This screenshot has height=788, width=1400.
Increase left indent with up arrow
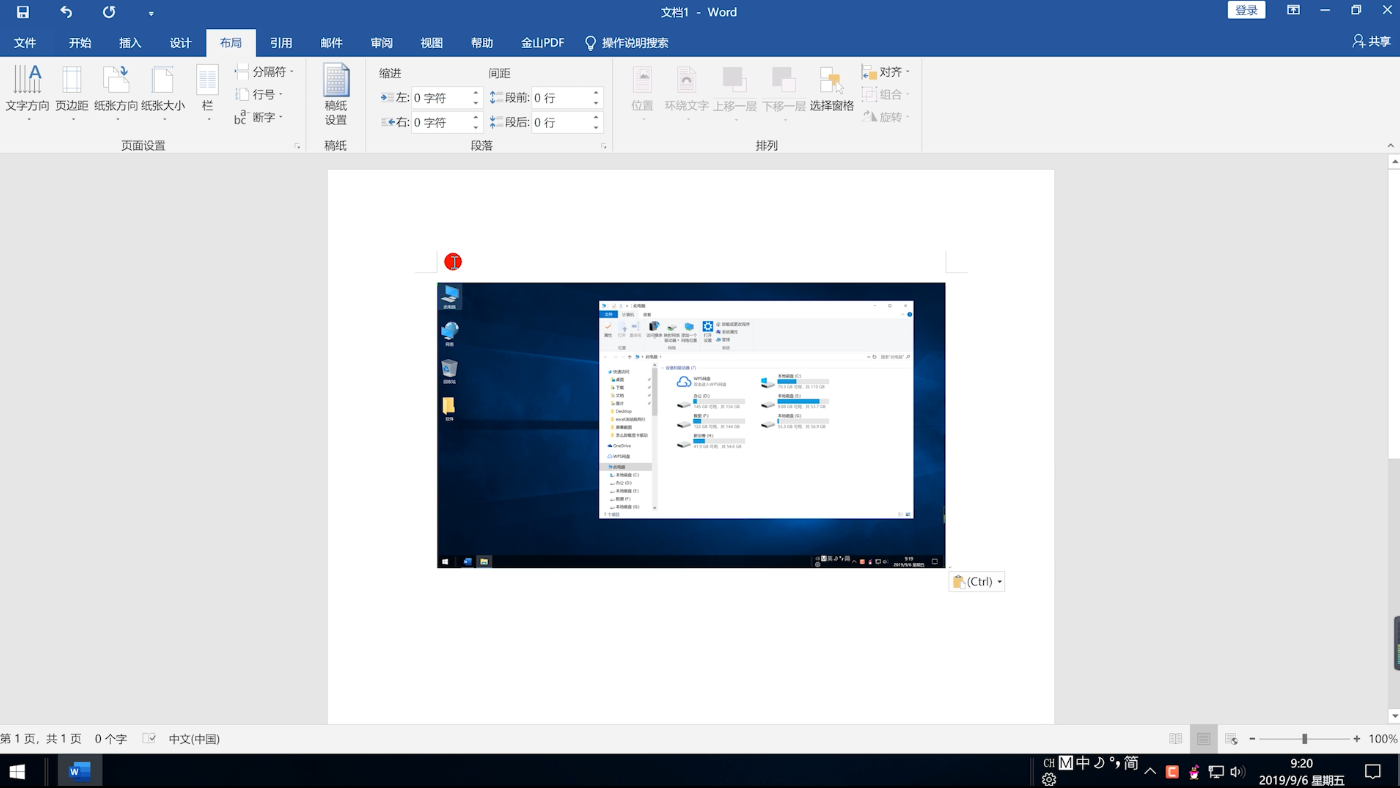pos(477,93)
